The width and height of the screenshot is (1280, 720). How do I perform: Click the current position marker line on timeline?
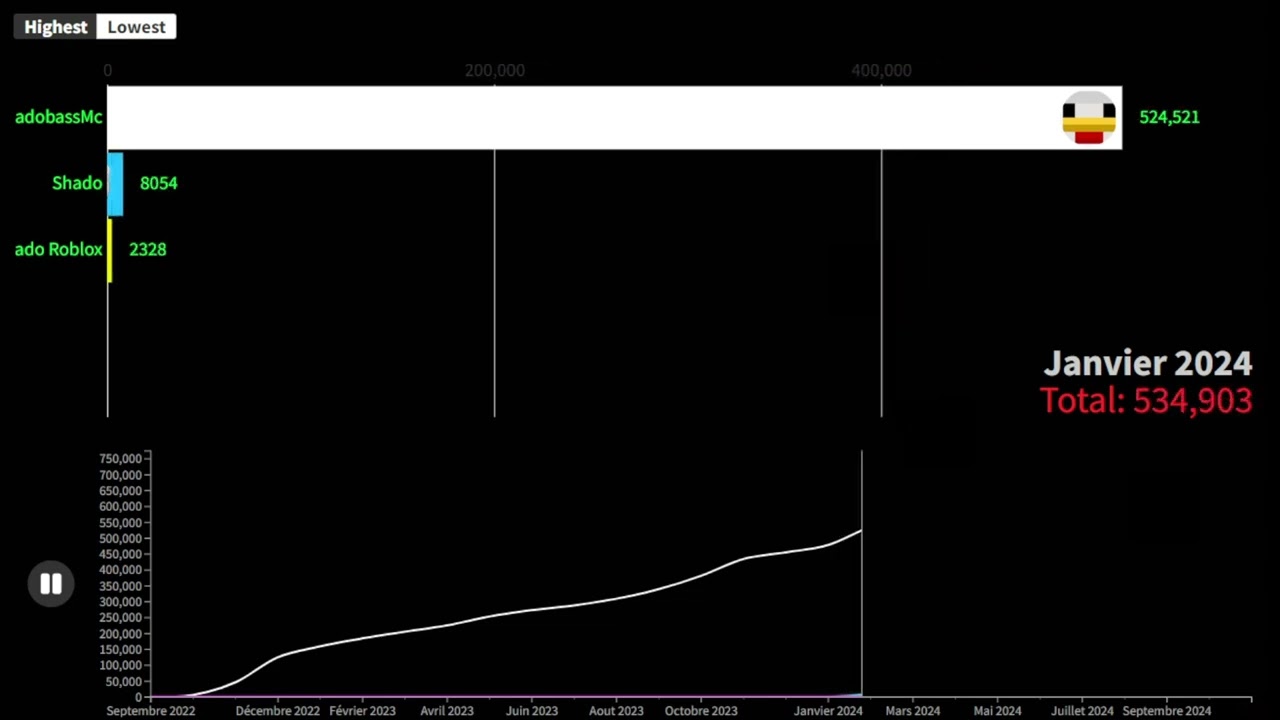(862, 573)
